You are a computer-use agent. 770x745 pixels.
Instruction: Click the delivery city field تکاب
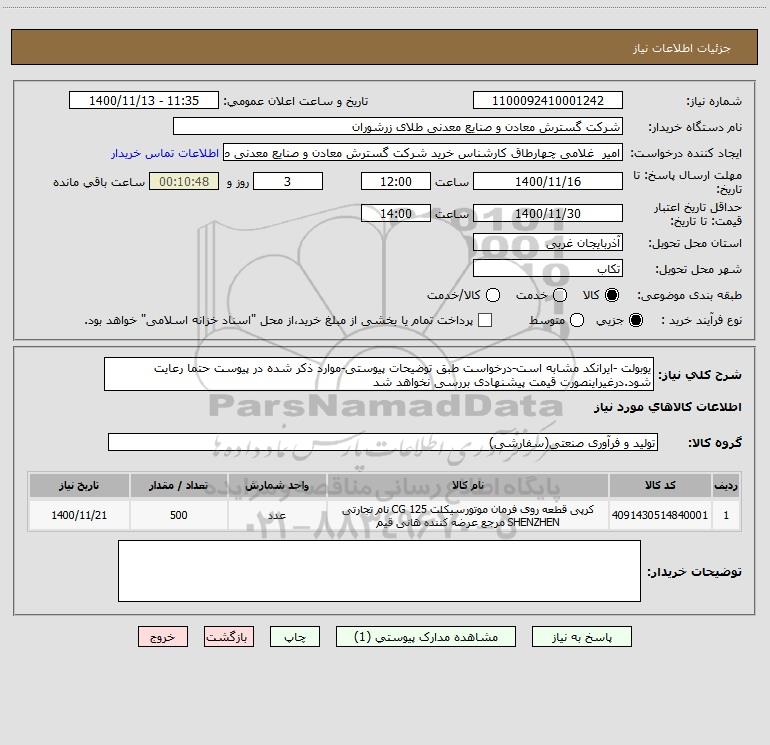[x=548, y=269]
